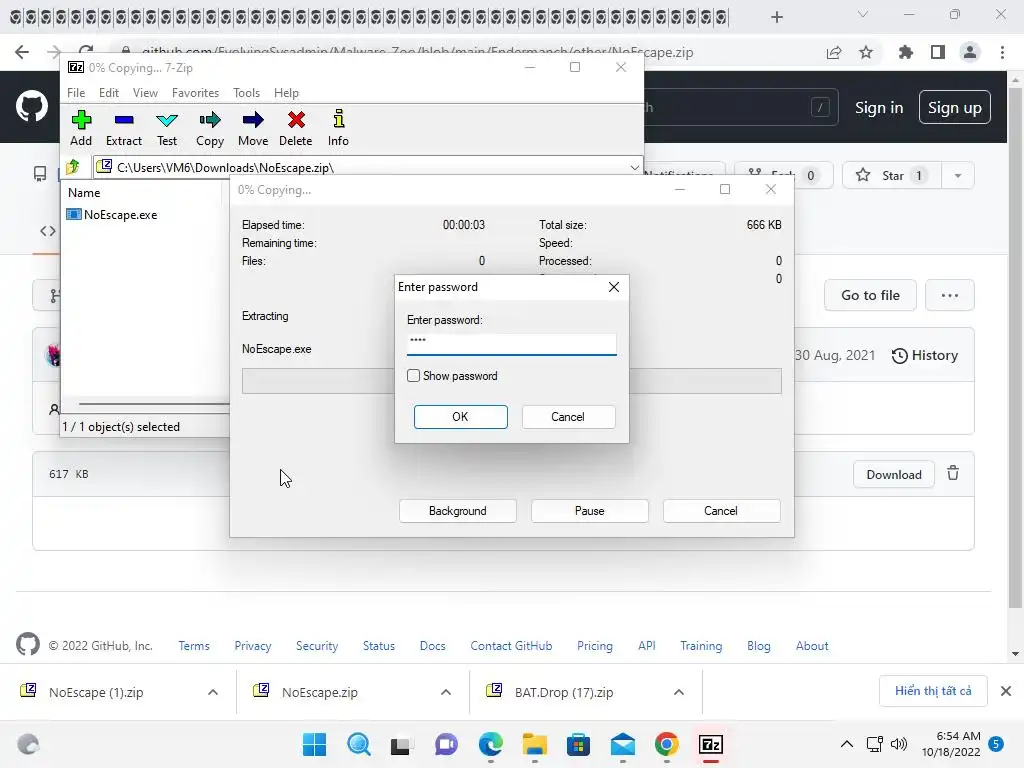Expand options for BAT.Drop (17).zip download

(679, 692)
